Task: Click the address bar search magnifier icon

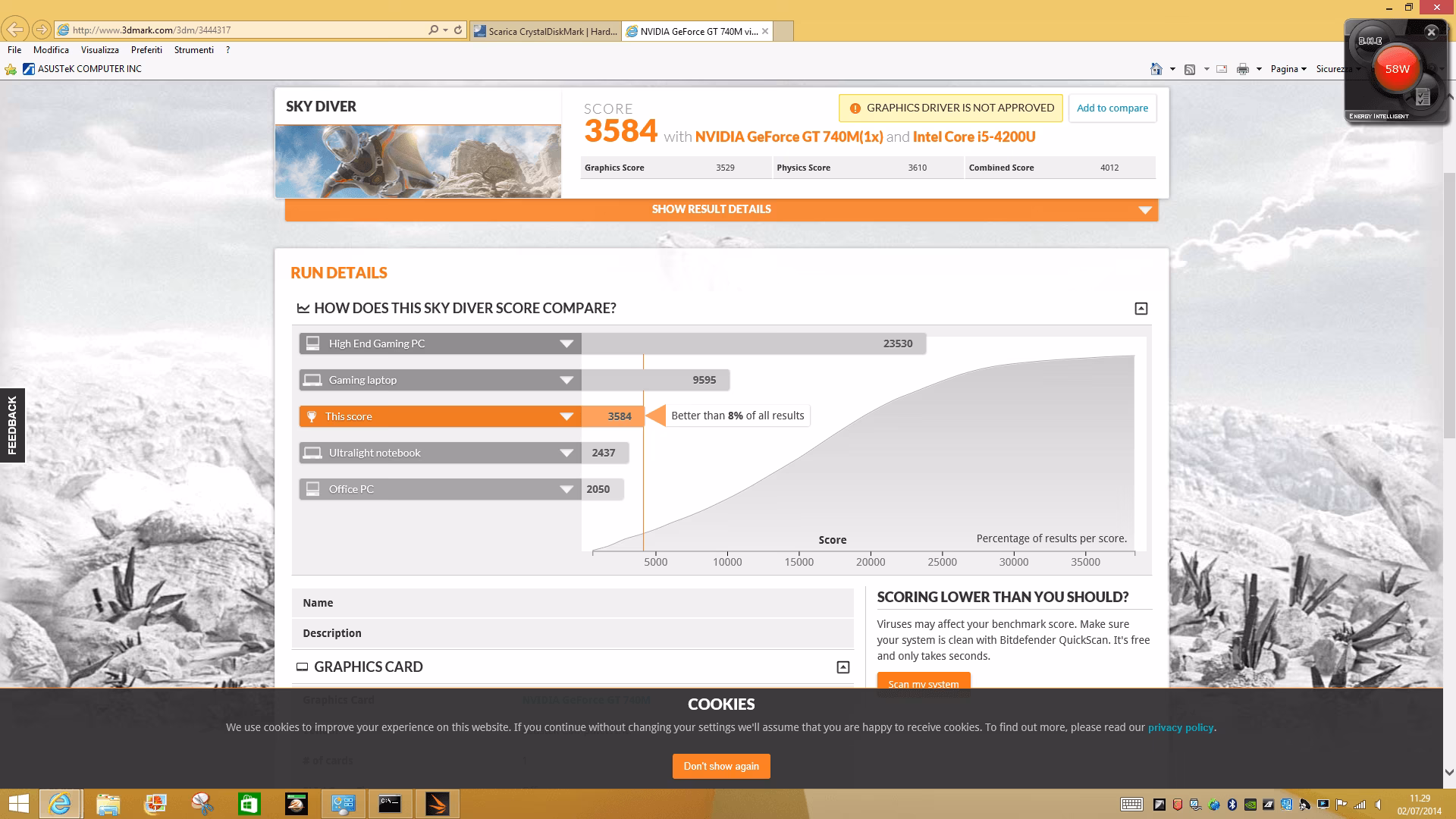Action: click(433, 30)
